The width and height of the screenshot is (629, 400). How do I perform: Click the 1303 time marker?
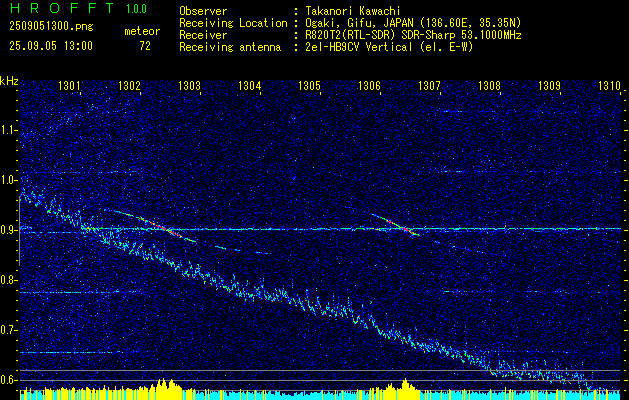pos(189,86)
